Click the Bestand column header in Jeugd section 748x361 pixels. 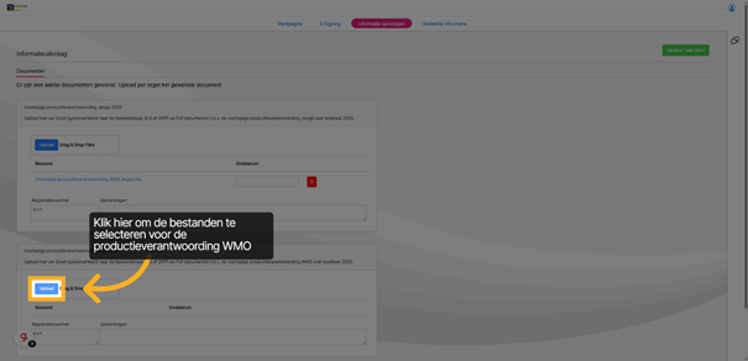(x=43, y=164)
